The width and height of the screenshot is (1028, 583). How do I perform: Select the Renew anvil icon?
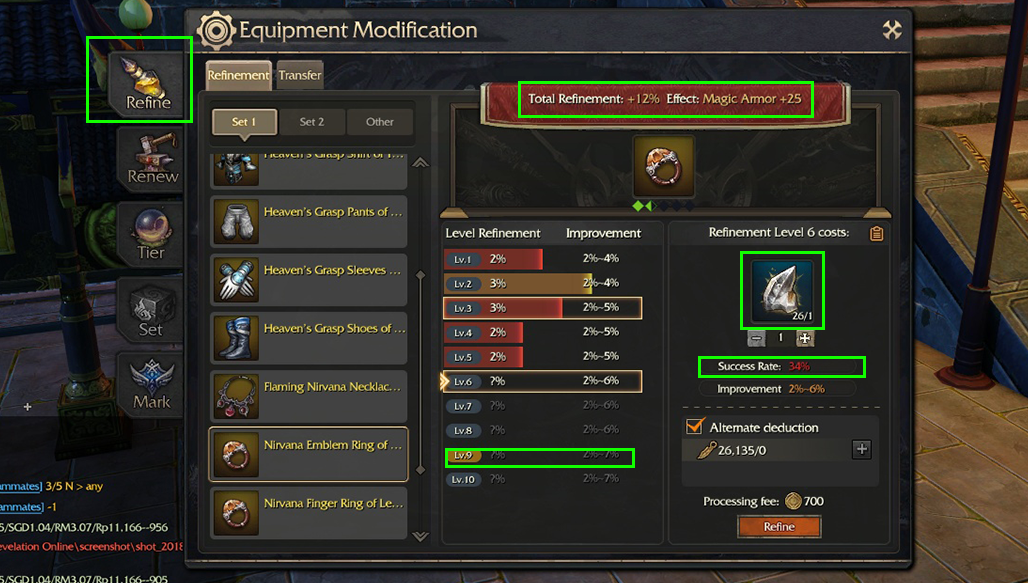tap(151, 159)
